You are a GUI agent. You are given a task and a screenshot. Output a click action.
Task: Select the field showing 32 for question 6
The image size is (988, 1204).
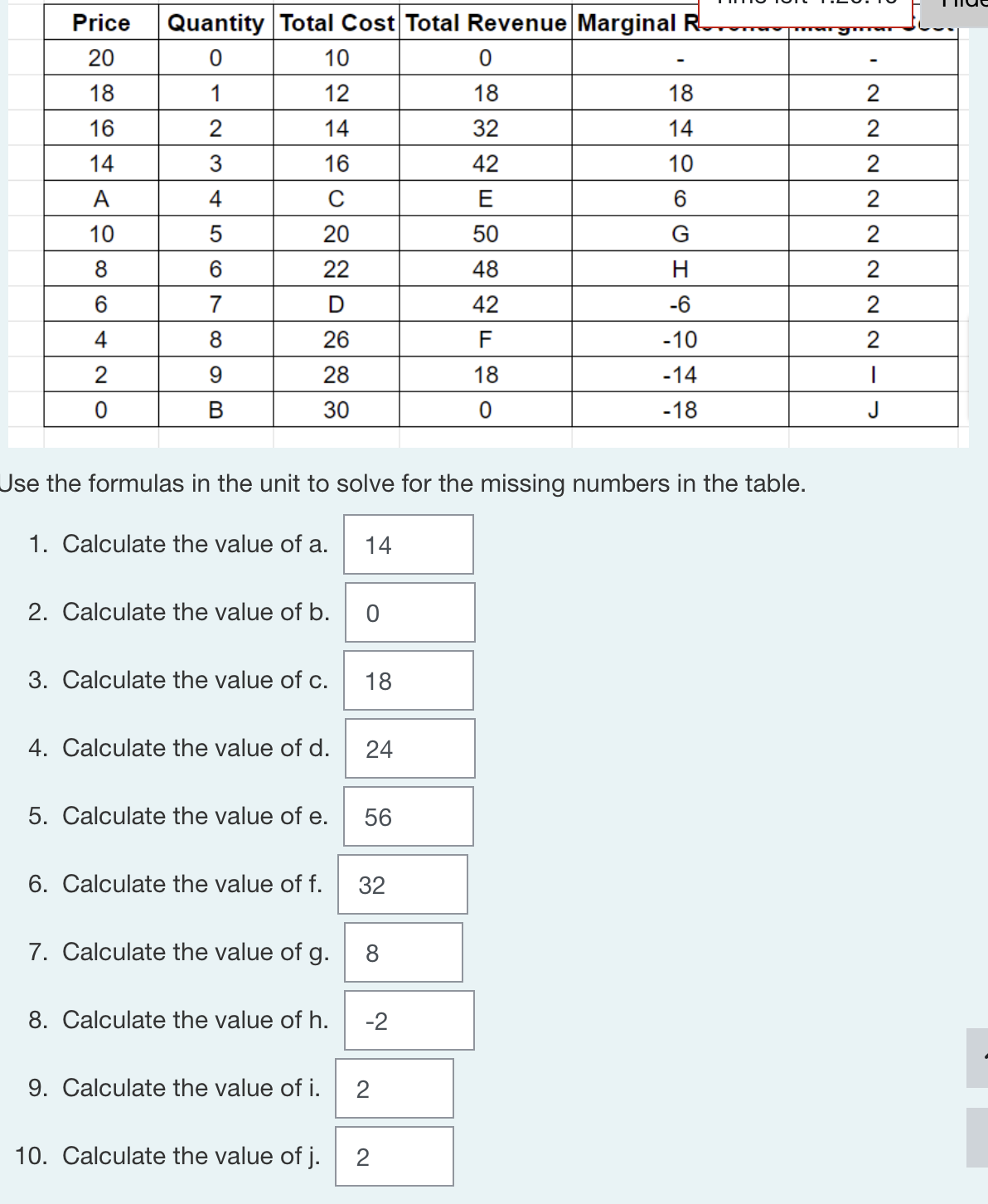[401, 885]
